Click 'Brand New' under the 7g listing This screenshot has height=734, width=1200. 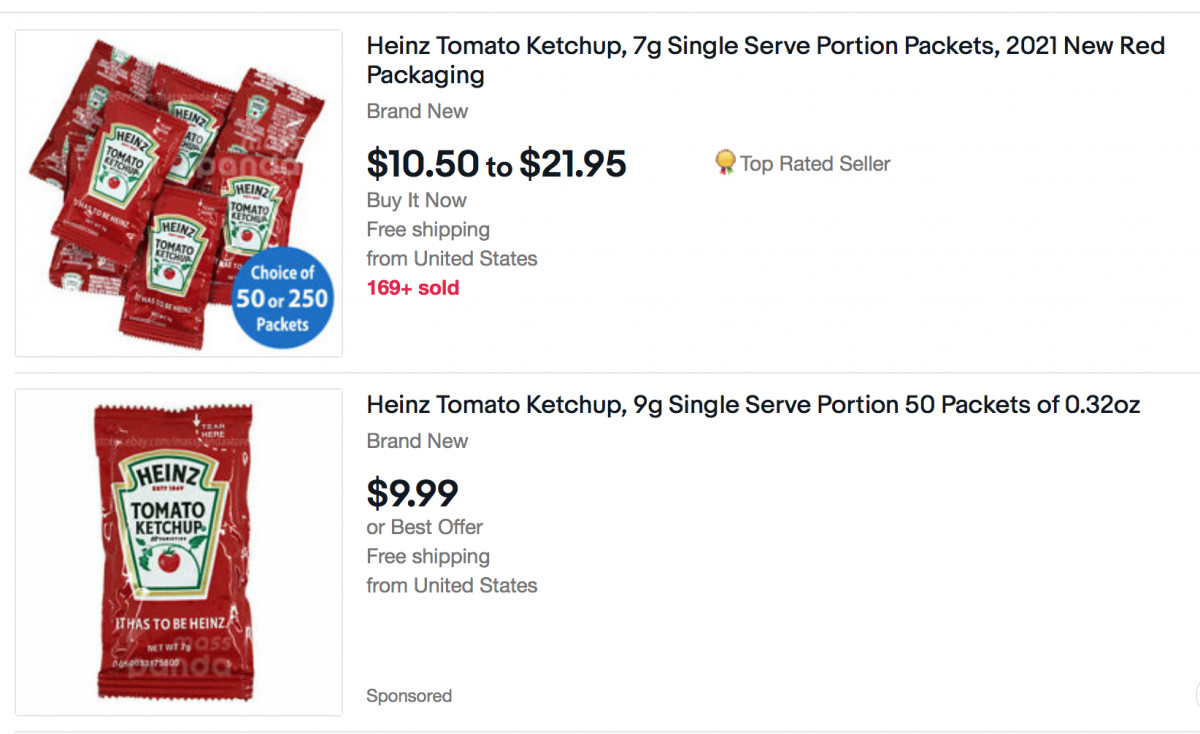point(417,111)
